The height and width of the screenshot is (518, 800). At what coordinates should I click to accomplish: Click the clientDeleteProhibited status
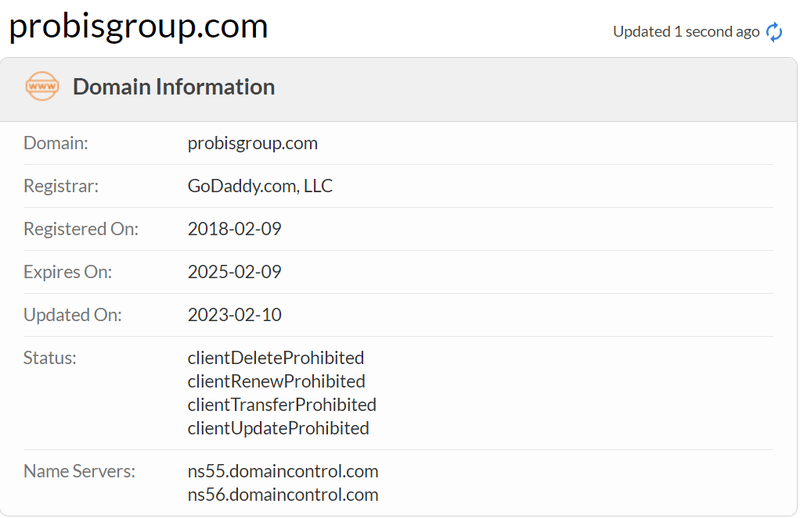click(275, 357)
